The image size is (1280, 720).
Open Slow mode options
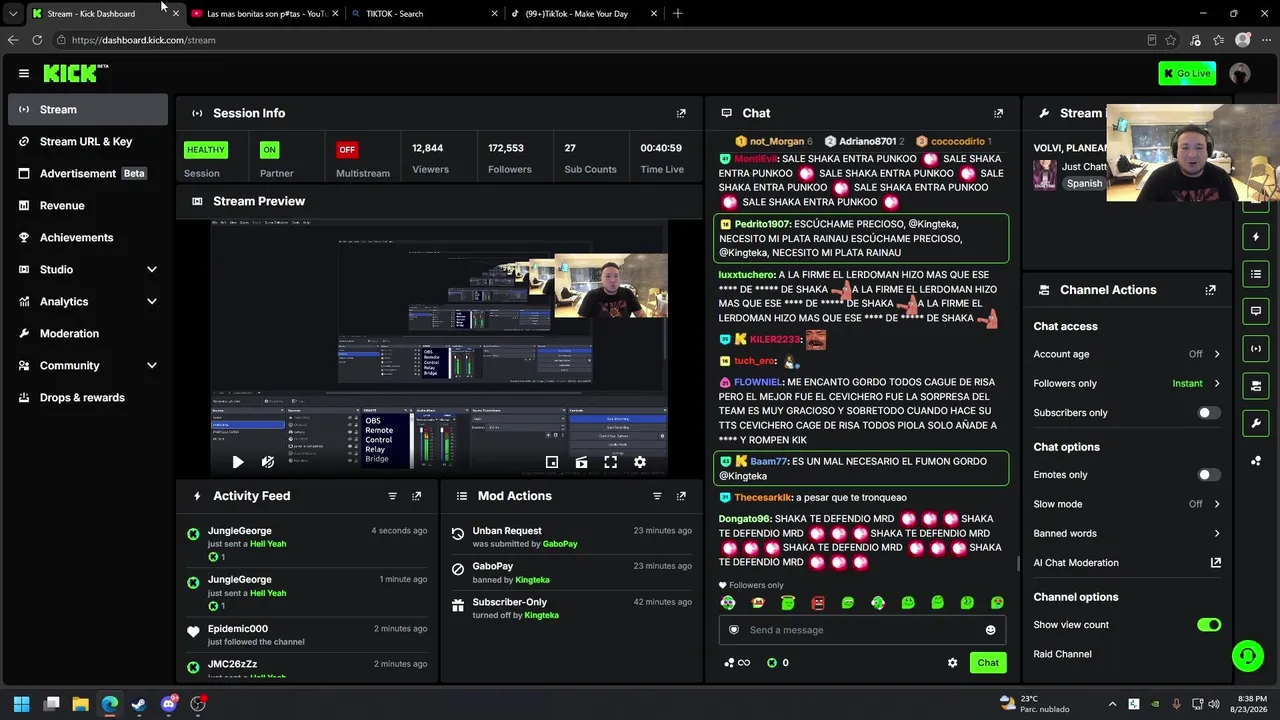(x=1127, y=504)
